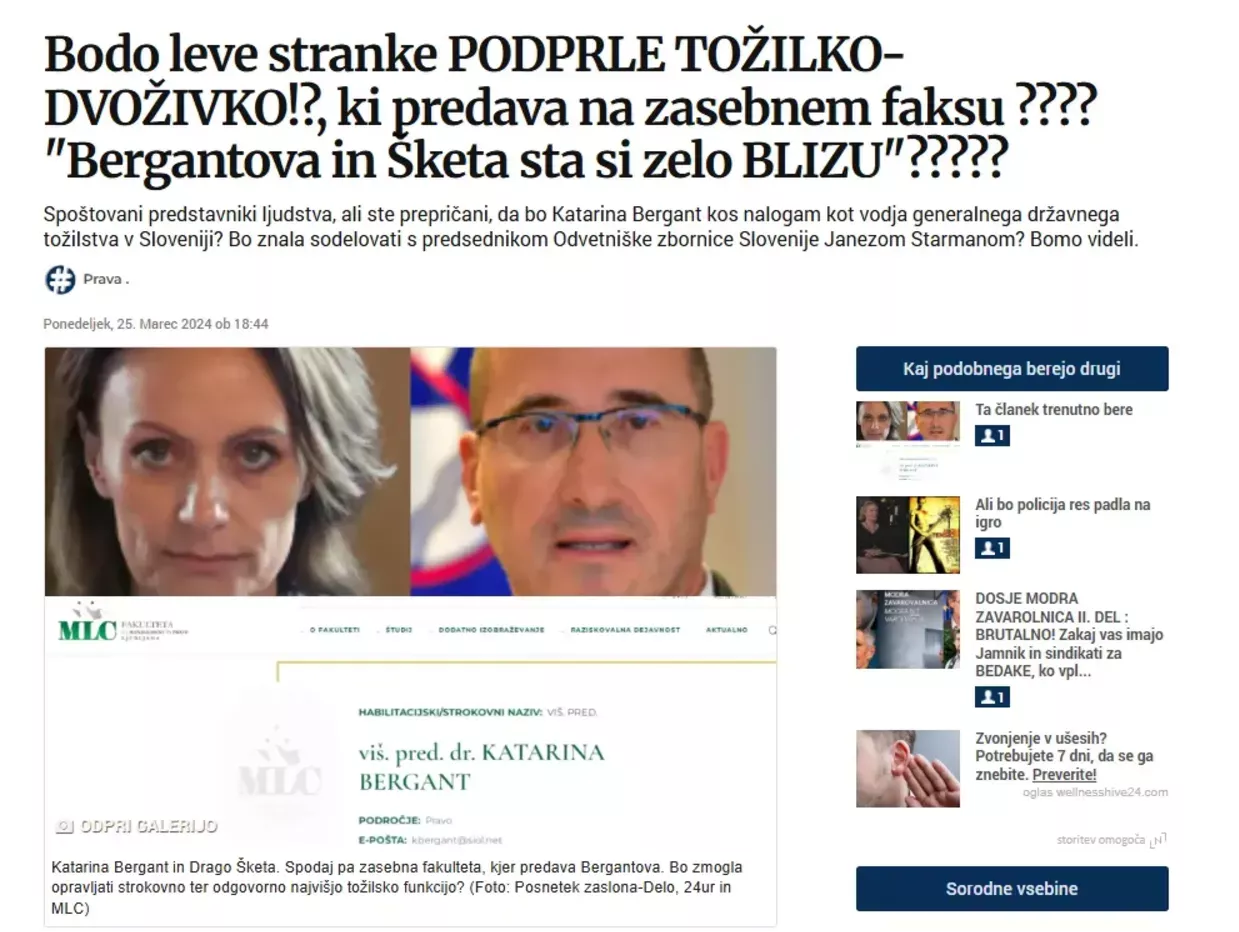Open the Kaj podobnega berejo drugi panel

(1012, 369)
